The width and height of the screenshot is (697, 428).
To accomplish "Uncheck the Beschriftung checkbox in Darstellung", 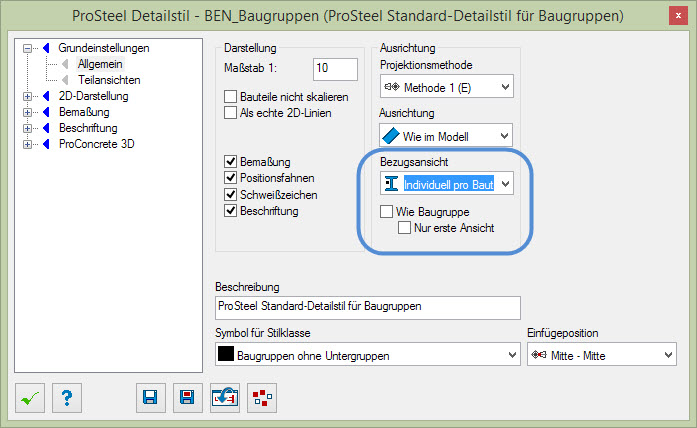I will pos(230,210).
